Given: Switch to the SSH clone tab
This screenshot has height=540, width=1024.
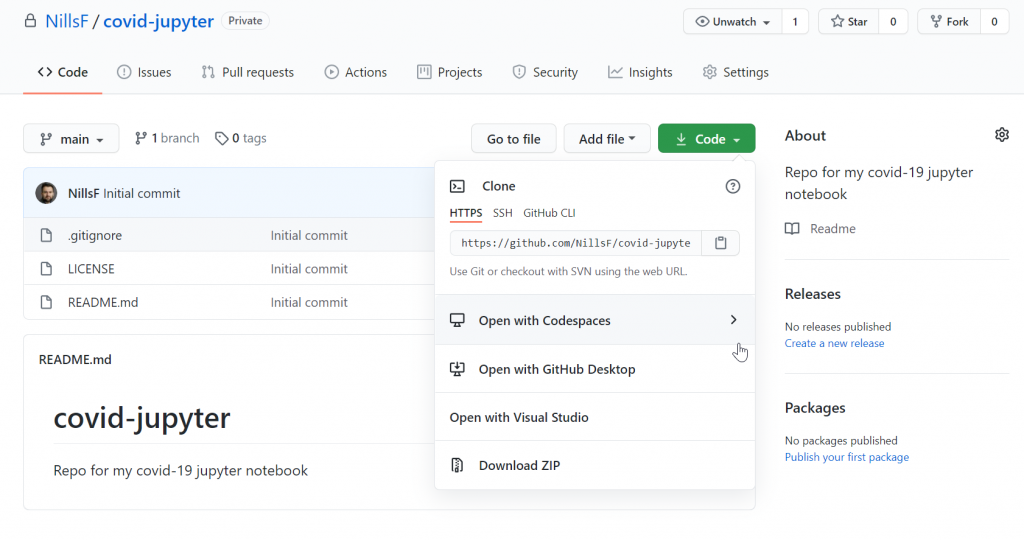Looking at the screenshot, I should coord(503,213).
